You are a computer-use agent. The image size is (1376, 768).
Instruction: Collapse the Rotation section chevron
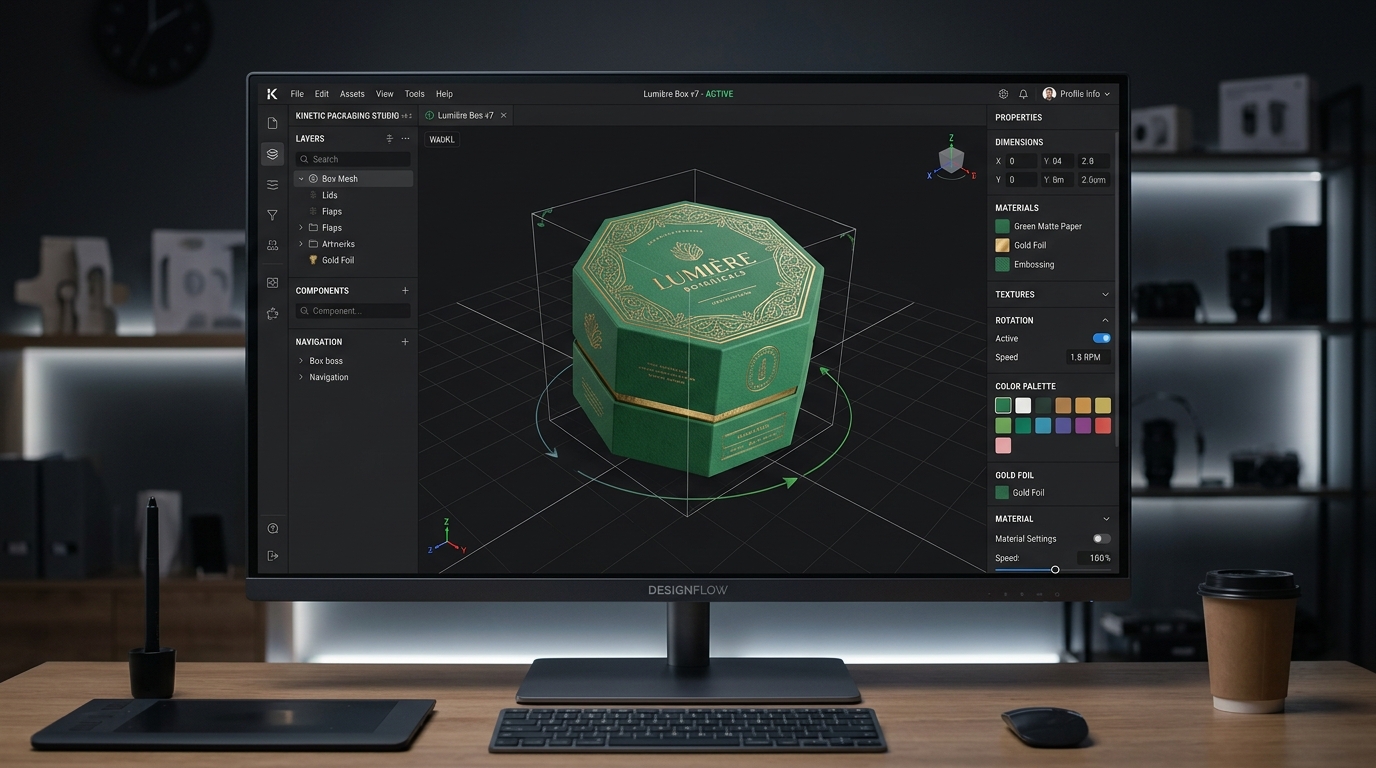[x=1105, y=321]
